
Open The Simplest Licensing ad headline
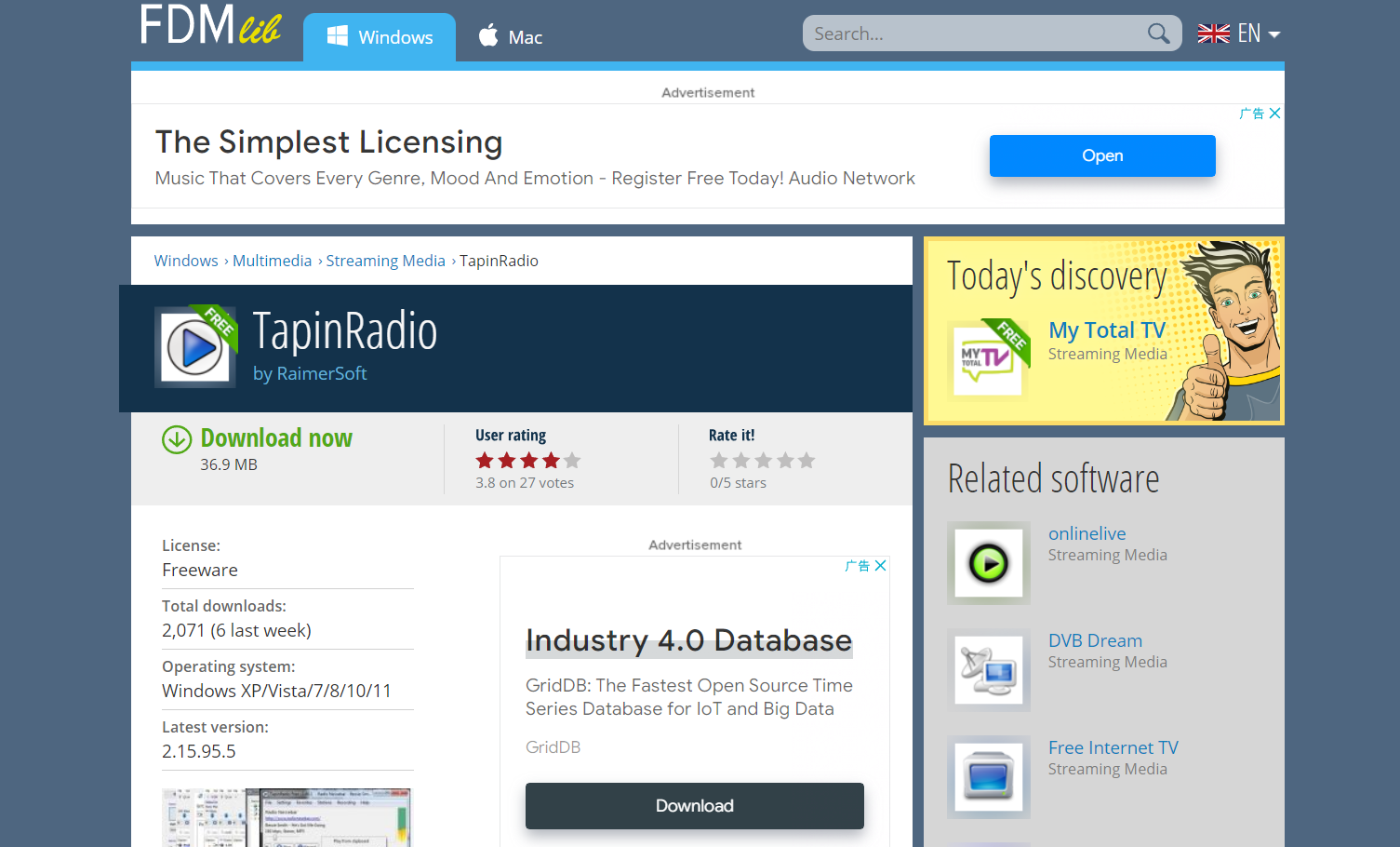tap(328, 141)
